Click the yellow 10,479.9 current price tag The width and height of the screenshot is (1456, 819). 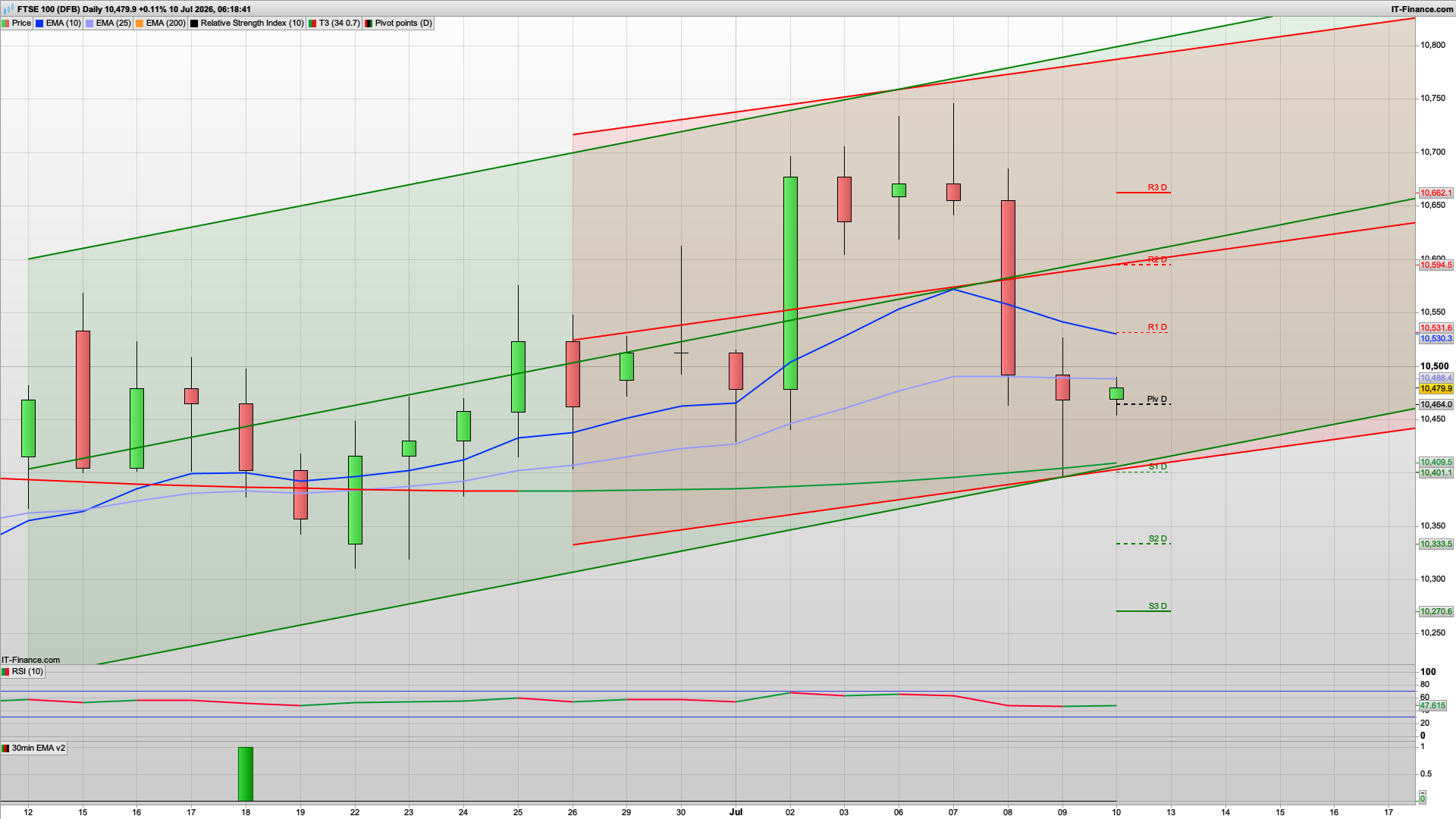pos(1436,389)
